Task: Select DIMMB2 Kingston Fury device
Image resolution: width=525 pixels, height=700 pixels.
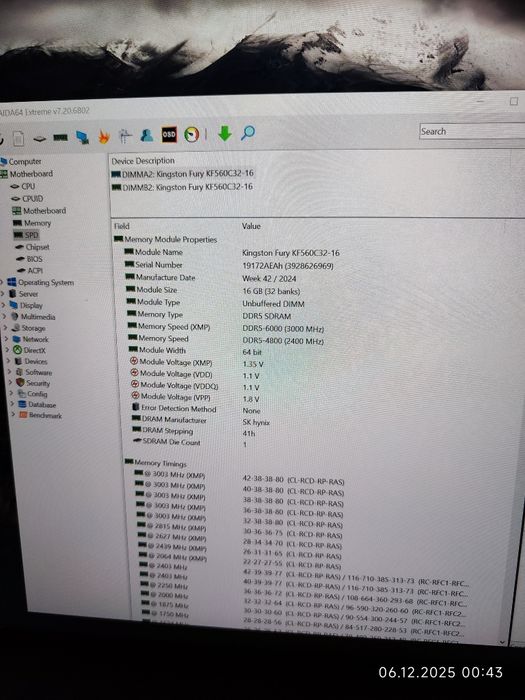Action: (188, 187)
